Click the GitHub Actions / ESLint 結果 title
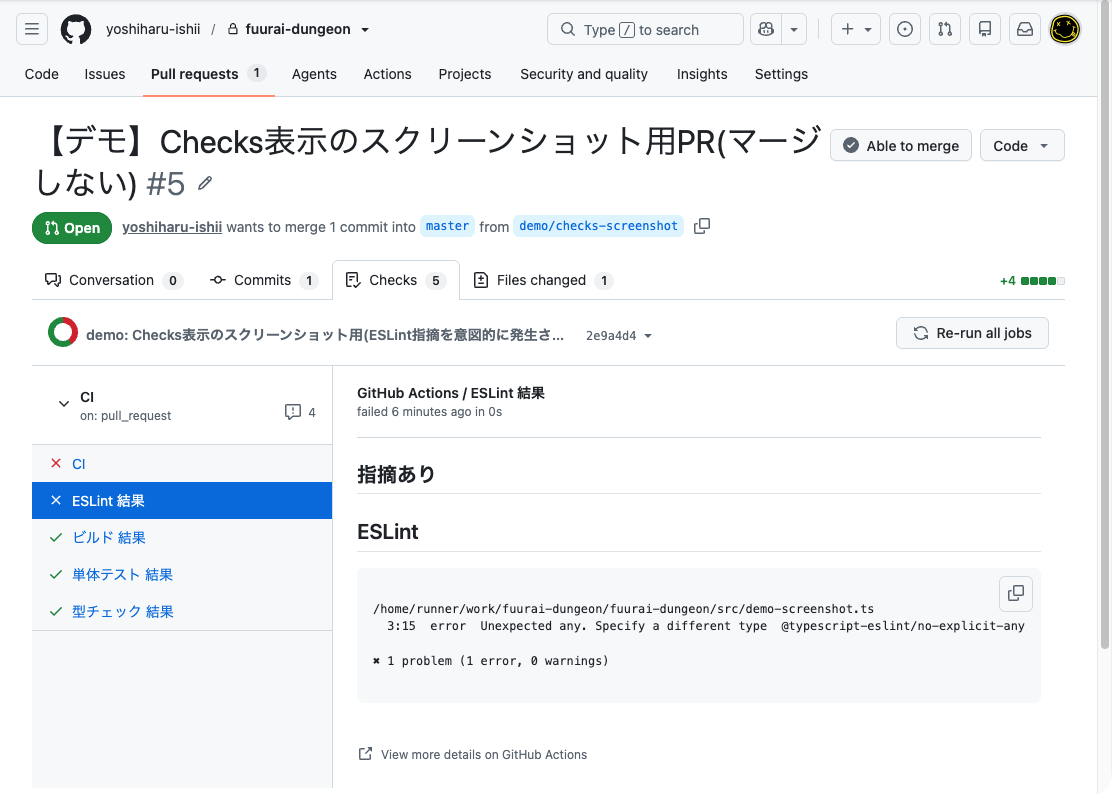The height and width of the screenshot is (795, 1112). pos(451,393)
